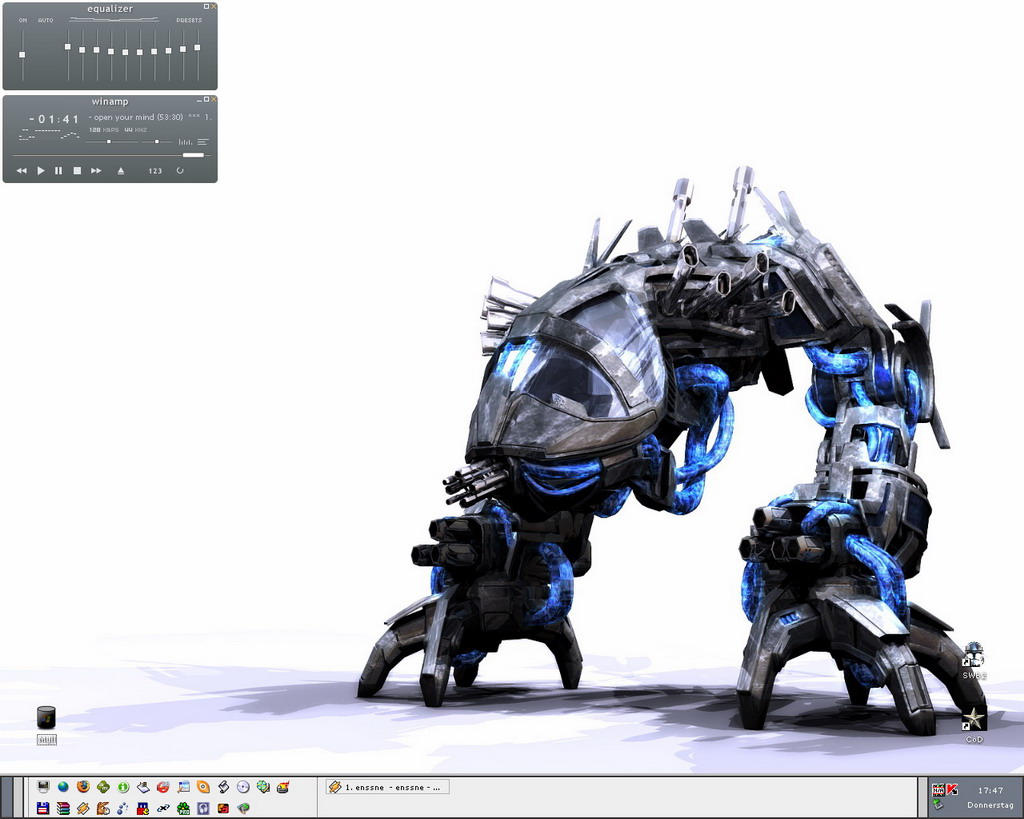
Task: Select the black cylinder desktop icon
Action: [46, 717]
